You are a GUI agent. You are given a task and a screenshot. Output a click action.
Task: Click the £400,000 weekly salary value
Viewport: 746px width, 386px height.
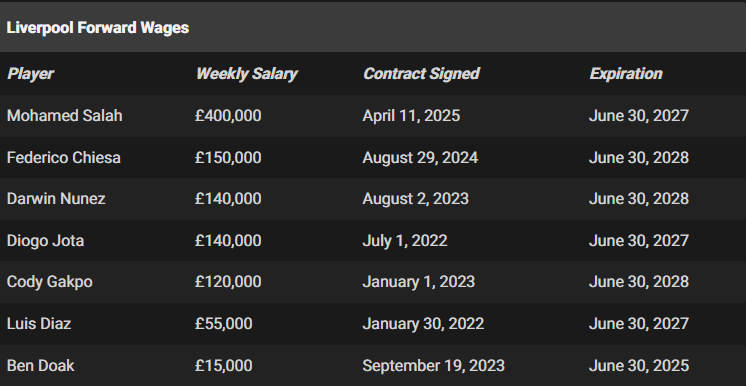(x=228, y=116)
